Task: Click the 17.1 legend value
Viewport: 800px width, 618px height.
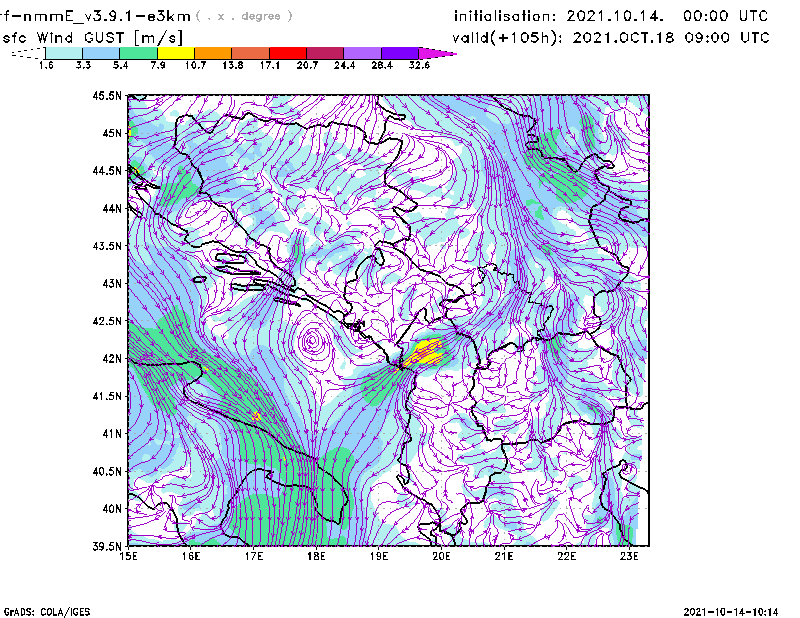Action: (270, 65)
